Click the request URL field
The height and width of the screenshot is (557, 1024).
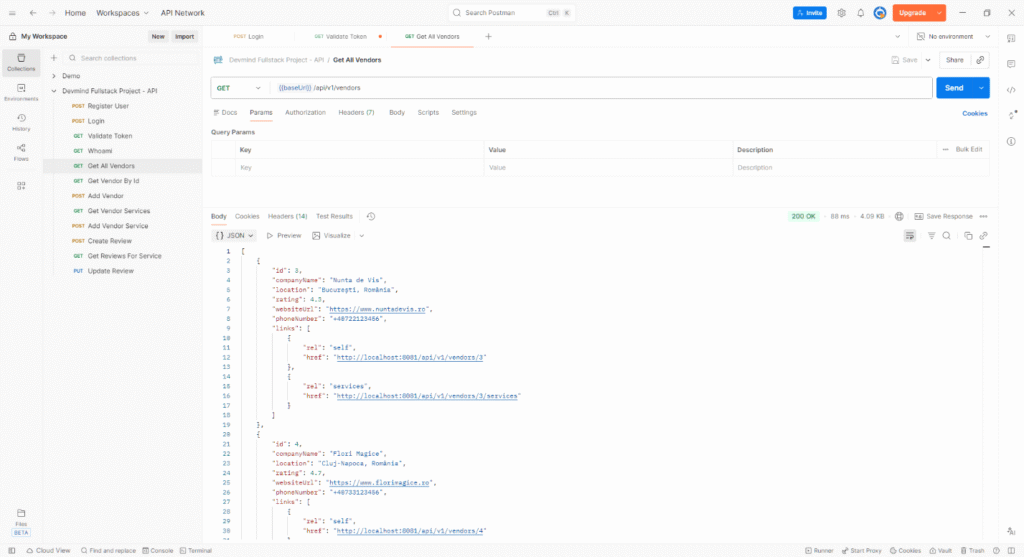click(601, 88)
